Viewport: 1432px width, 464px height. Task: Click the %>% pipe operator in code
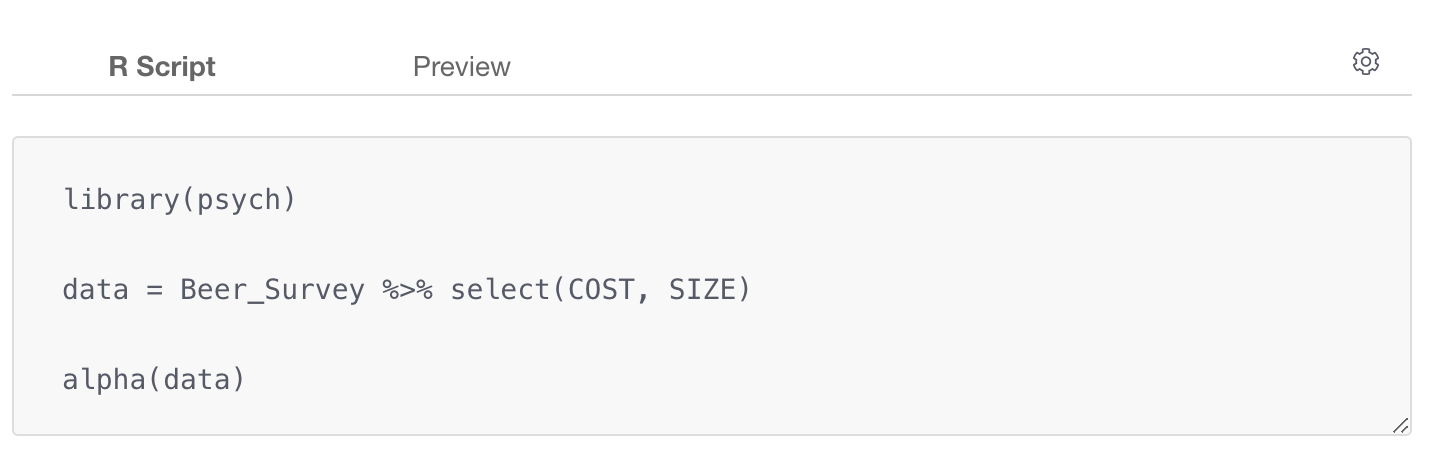pos(407,290)
